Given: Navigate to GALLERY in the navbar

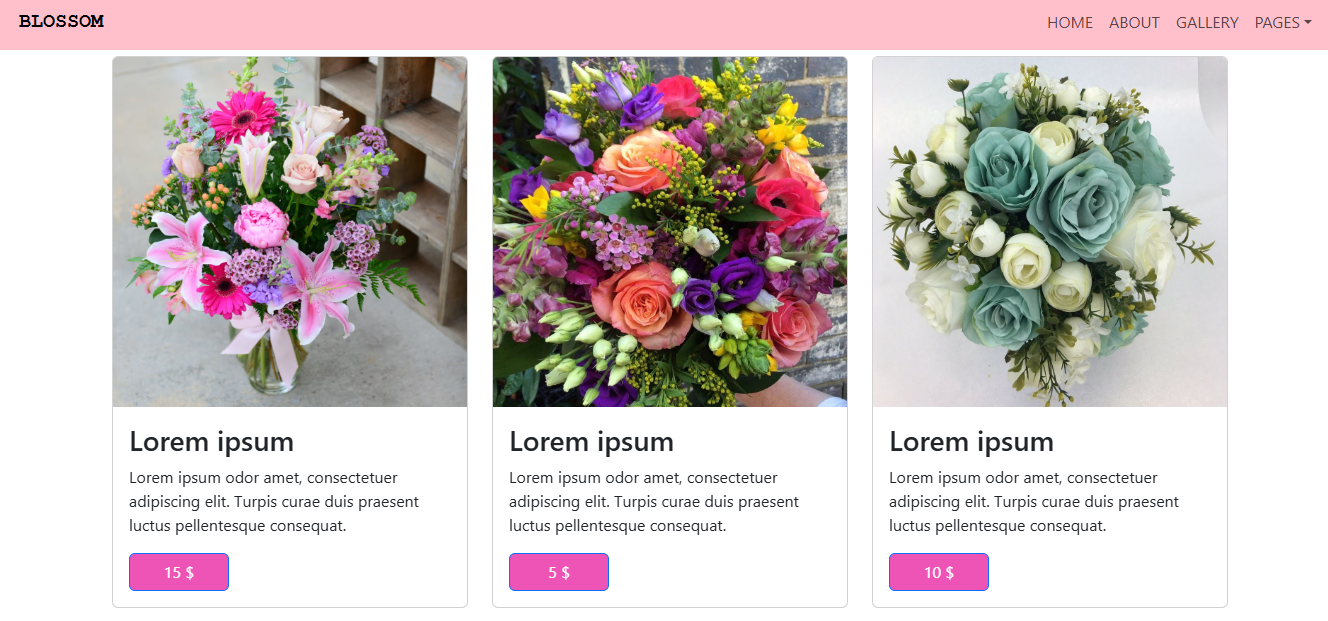Looking at the screenshot, I should (x=1207, y=23).
